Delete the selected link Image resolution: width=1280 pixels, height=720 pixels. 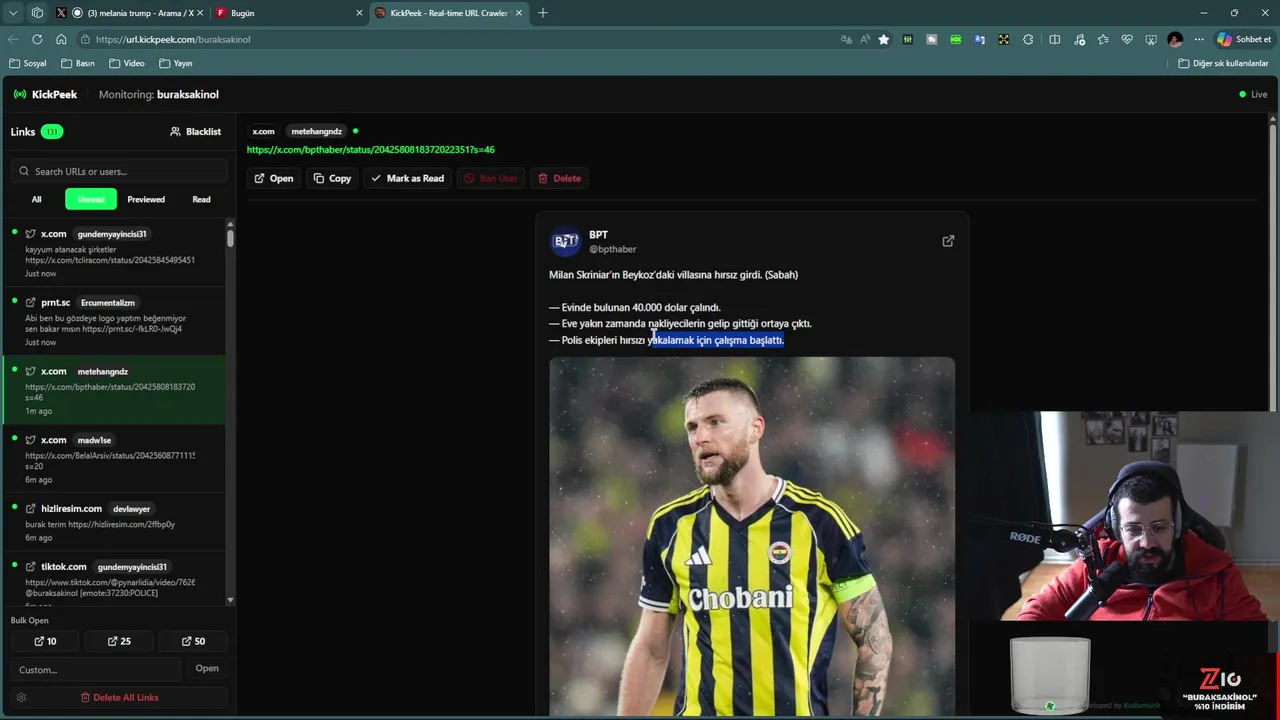(559, 178)
